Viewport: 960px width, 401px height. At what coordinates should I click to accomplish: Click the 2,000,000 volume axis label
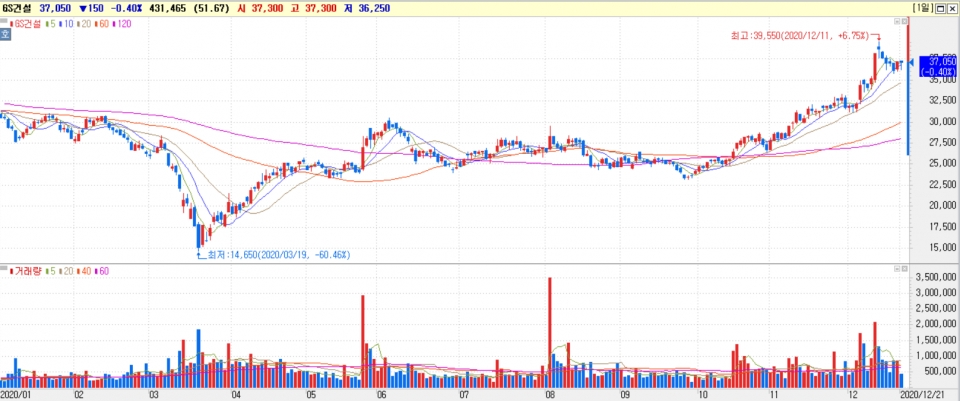936,324
